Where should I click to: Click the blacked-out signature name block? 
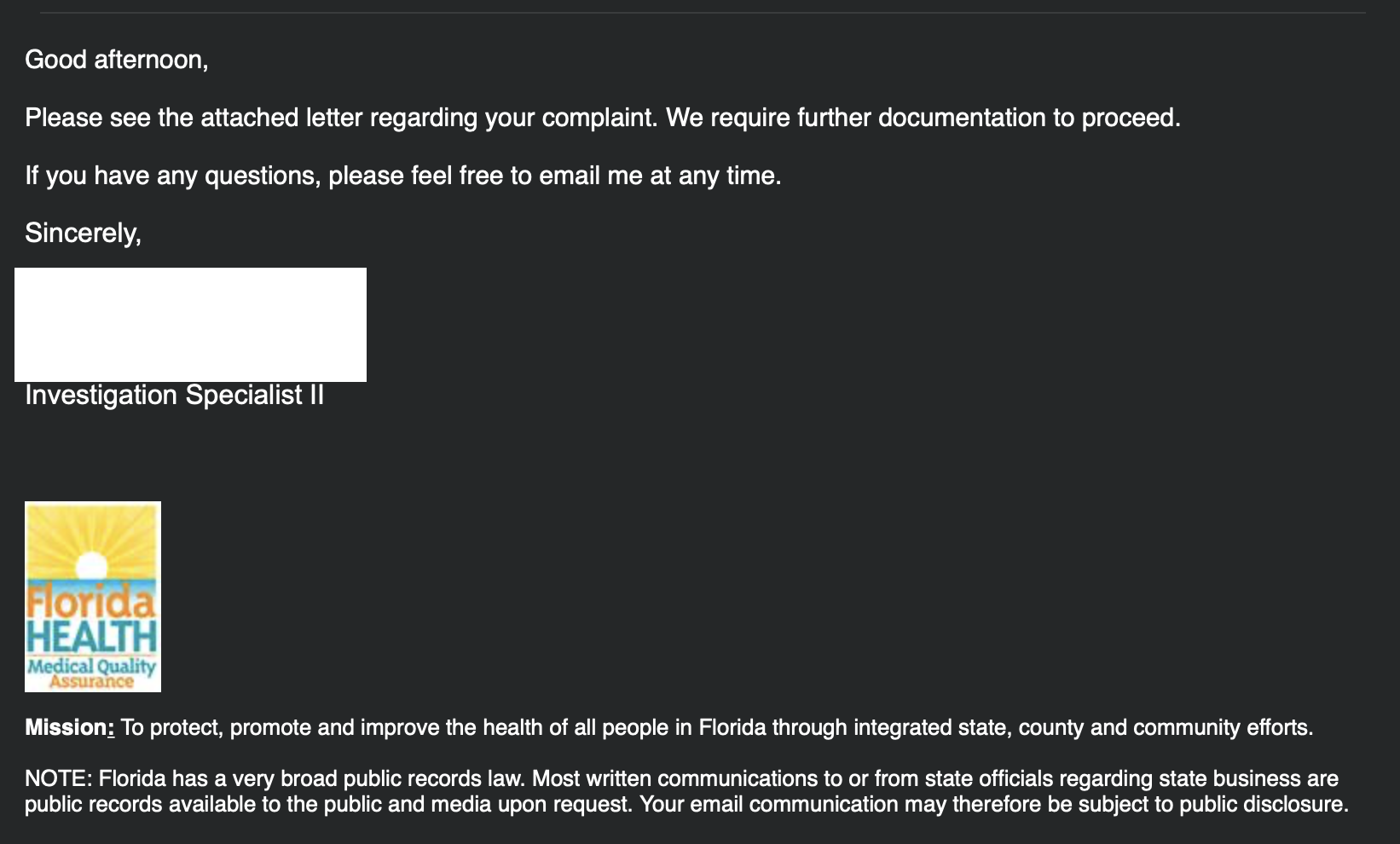190,324
